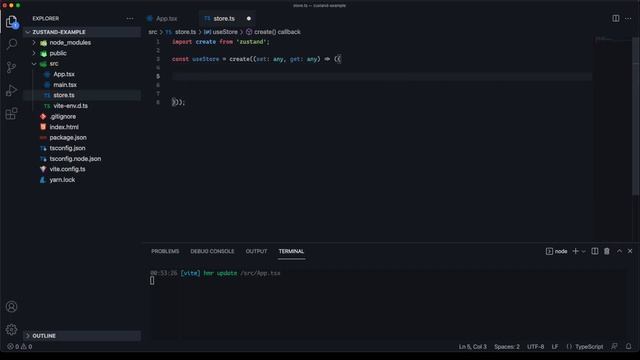Select the TERMINAL panel tab
The width and height of the screenshot is (640, 360).
291,251
